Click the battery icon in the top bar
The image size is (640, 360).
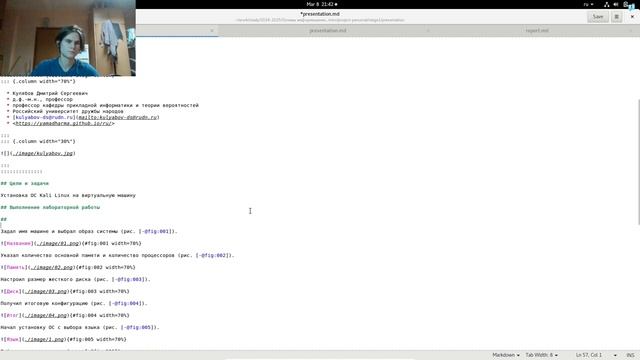click(x=625, y=4)
